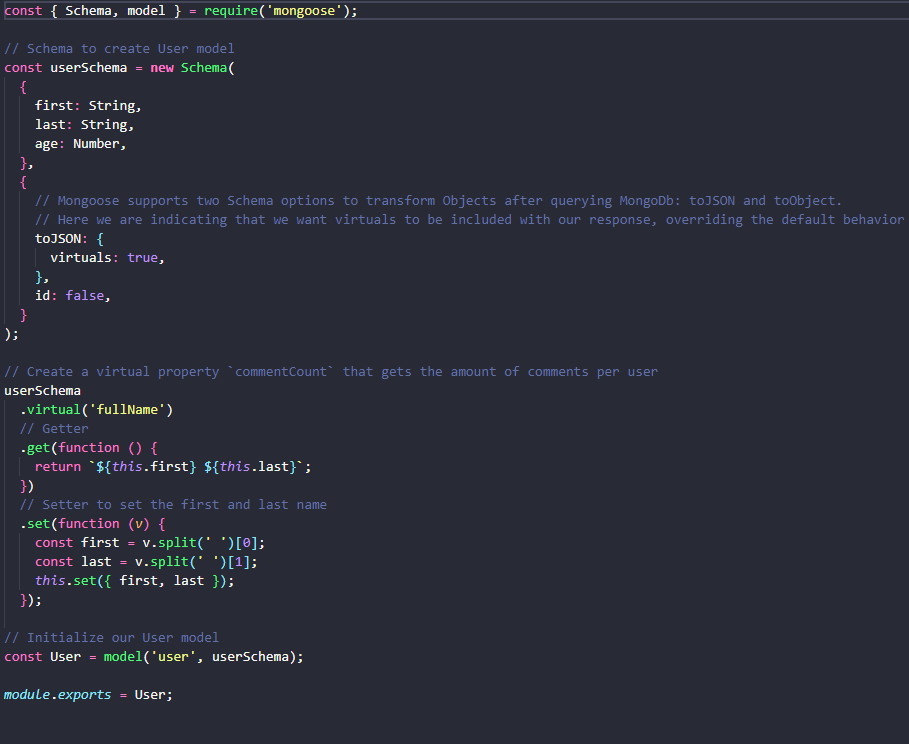909x744 pixels.
Task: Click the ".get(function () {" line
Action: [89, 448]
